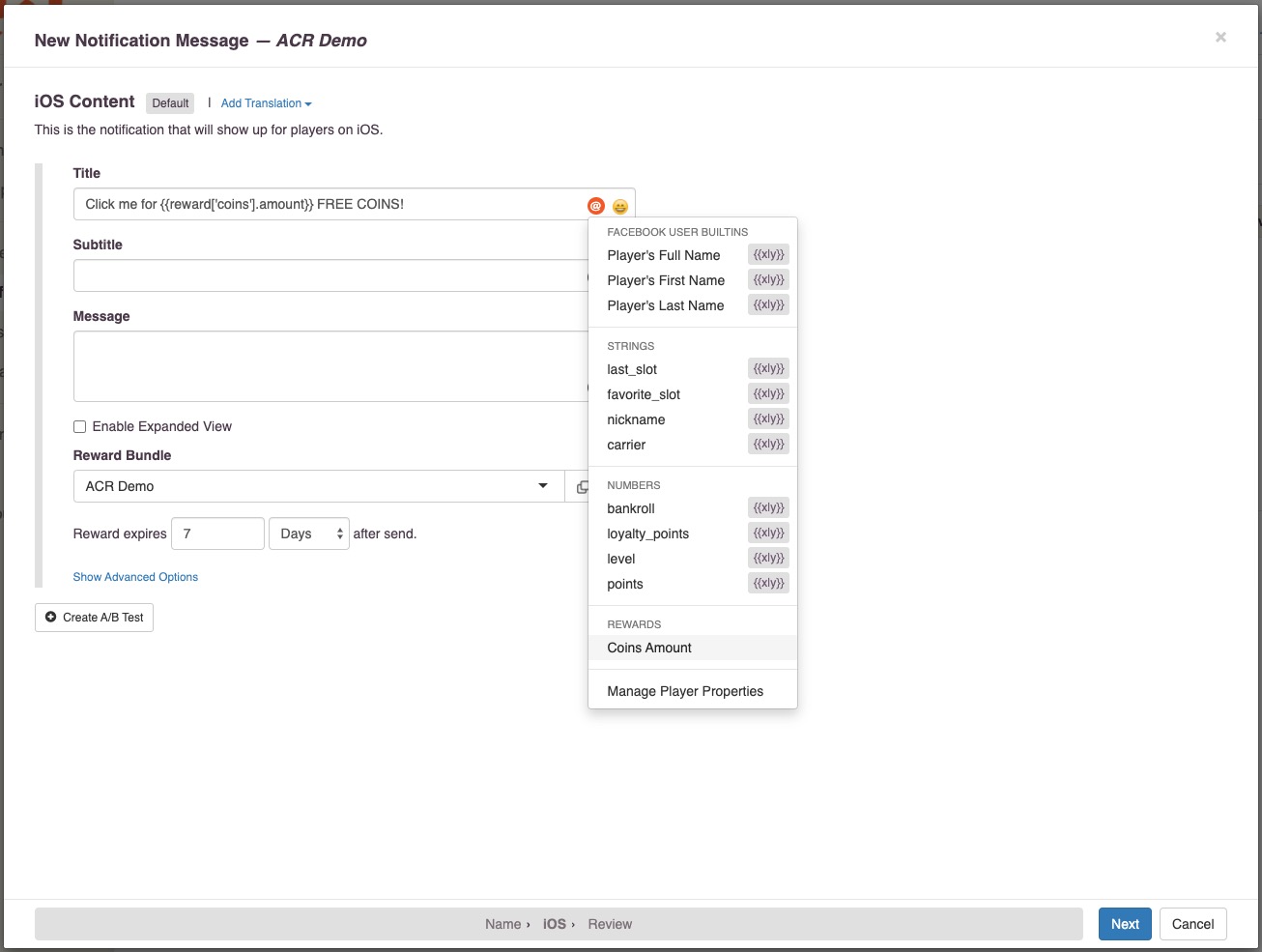Image resolution: width=1262 pixels, height=952 pixels.
Task: Select Coins Amount from the Rewards menu
Action: click(649, 648)
